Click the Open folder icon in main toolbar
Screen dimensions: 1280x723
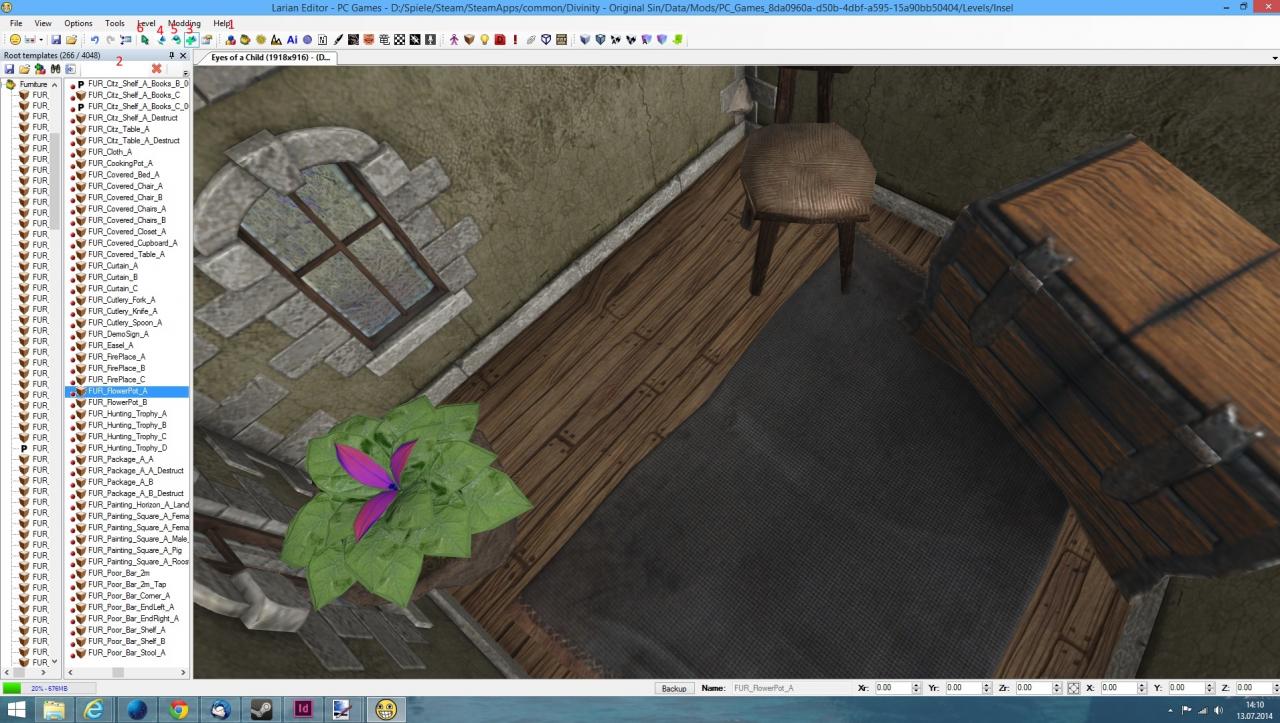point(72,40)
